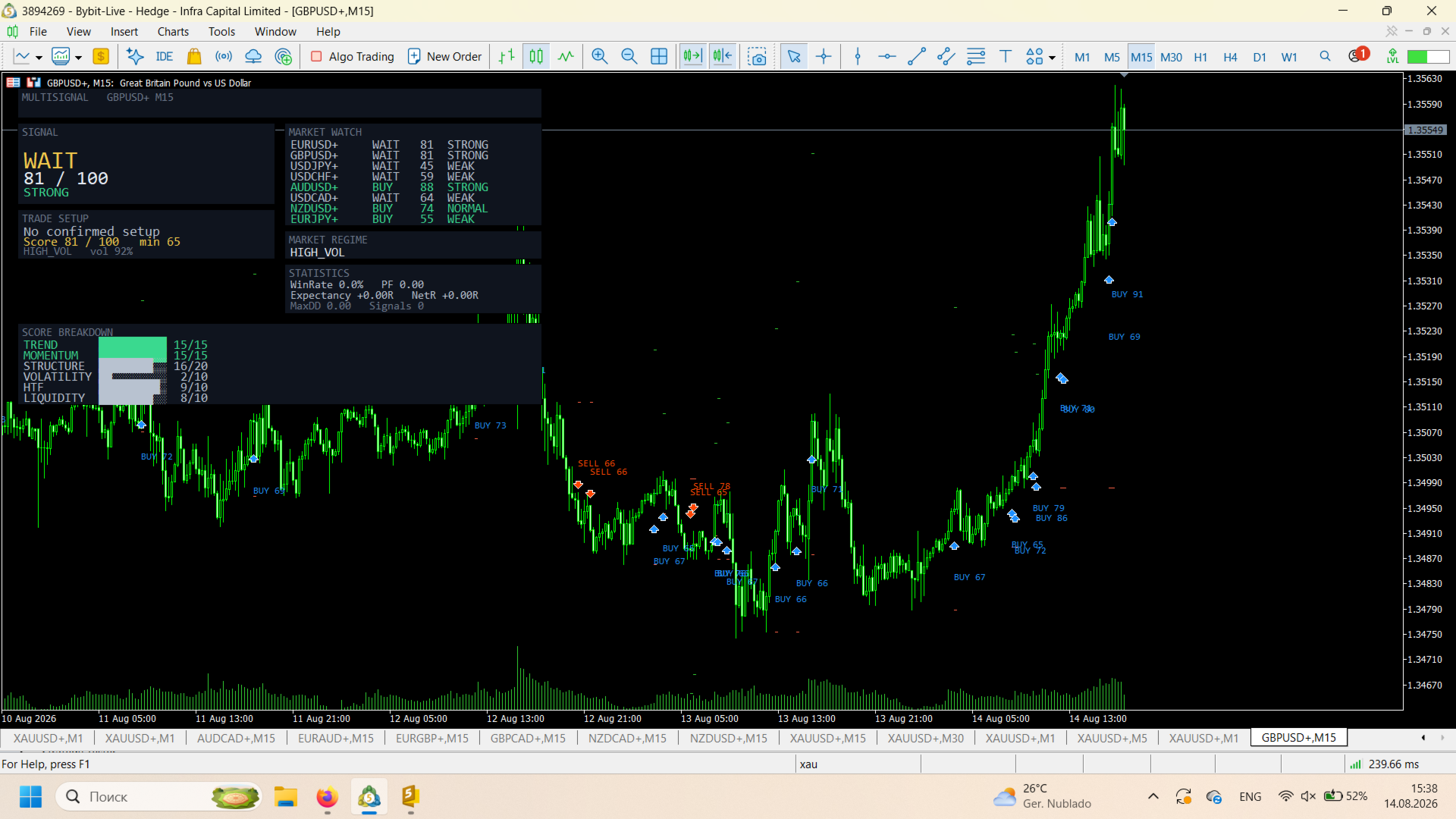Open the weather widget 26°C
1456x819 pixels.
coord(1043,796)
